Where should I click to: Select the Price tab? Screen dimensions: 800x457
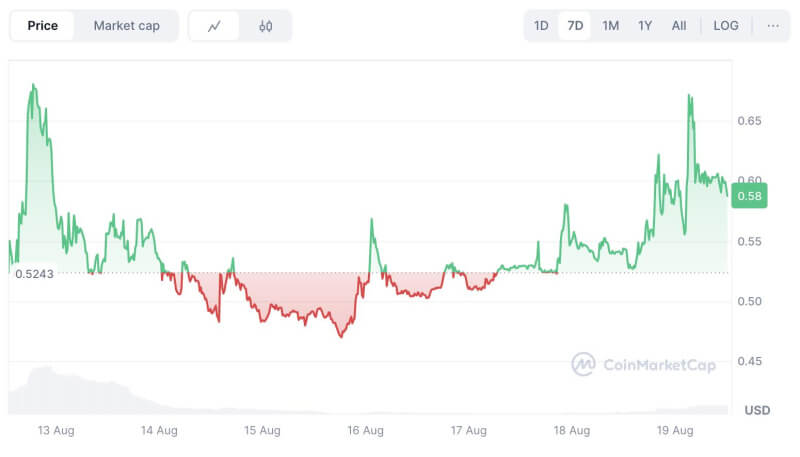coord(42,26)
